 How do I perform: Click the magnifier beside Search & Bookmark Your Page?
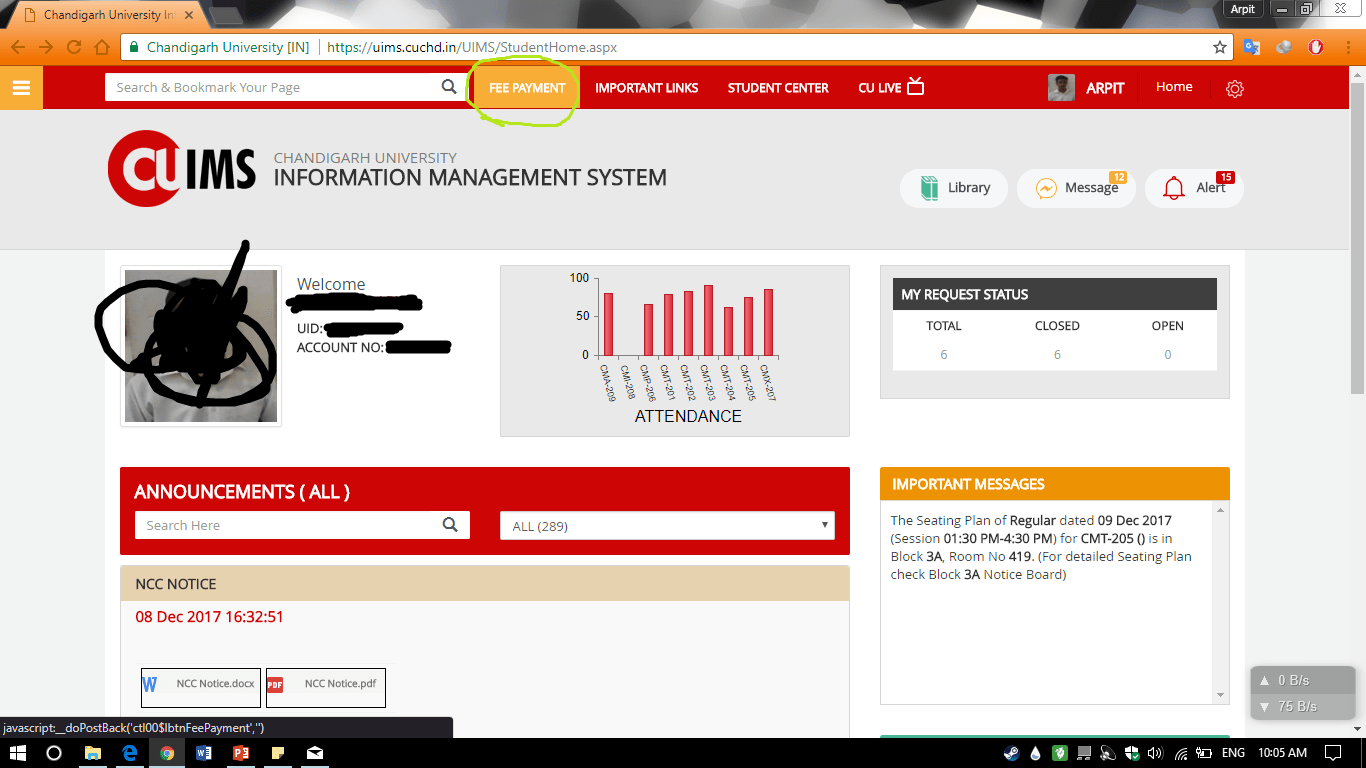(x=449, y=87)
